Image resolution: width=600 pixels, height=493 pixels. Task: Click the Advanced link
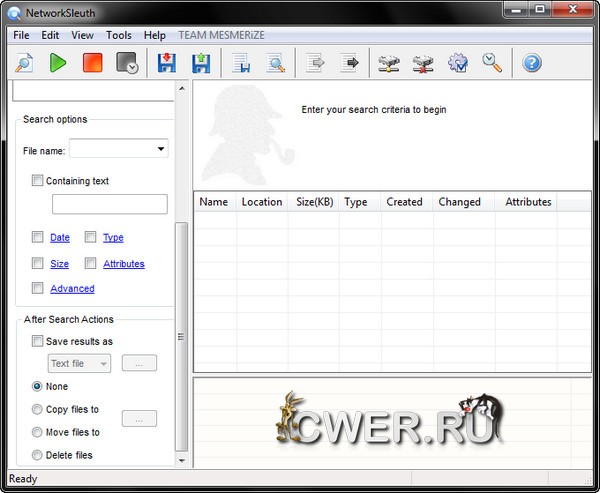coord(72,289)
